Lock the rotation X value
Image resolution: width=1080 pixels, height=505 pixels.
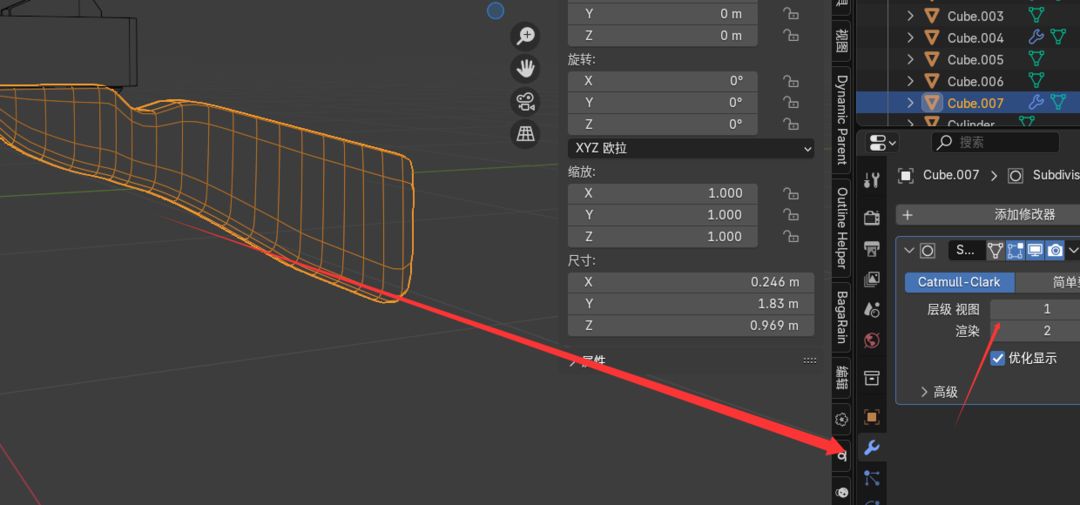pos(791,81)
